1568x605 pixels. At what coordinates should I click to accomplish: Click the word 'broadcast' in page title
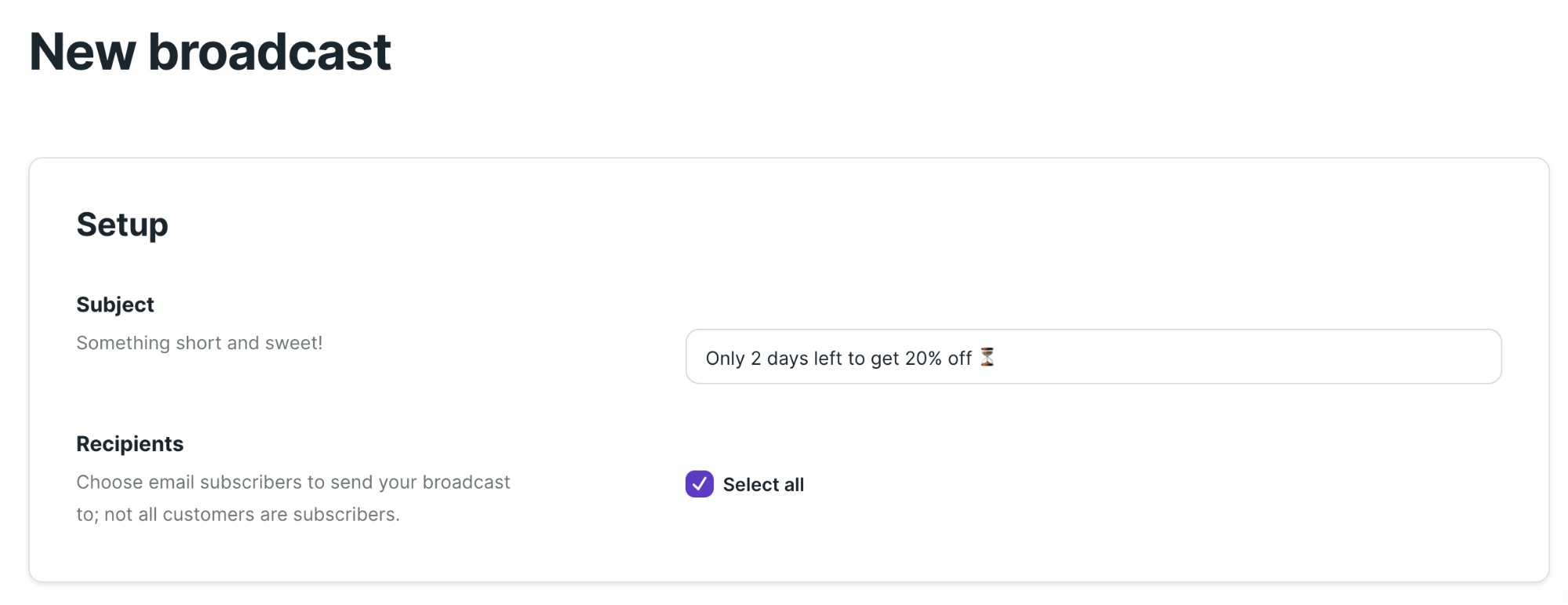[270, 52]
